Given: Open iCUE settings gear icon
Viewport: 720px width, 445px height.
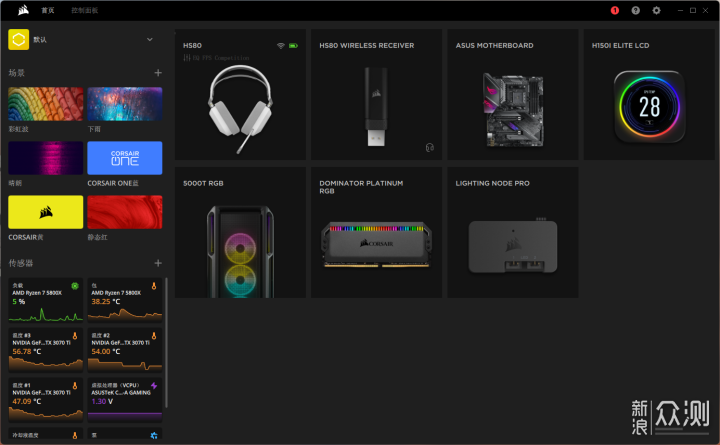Looking at the screenshot, I should tap(657, 10).
